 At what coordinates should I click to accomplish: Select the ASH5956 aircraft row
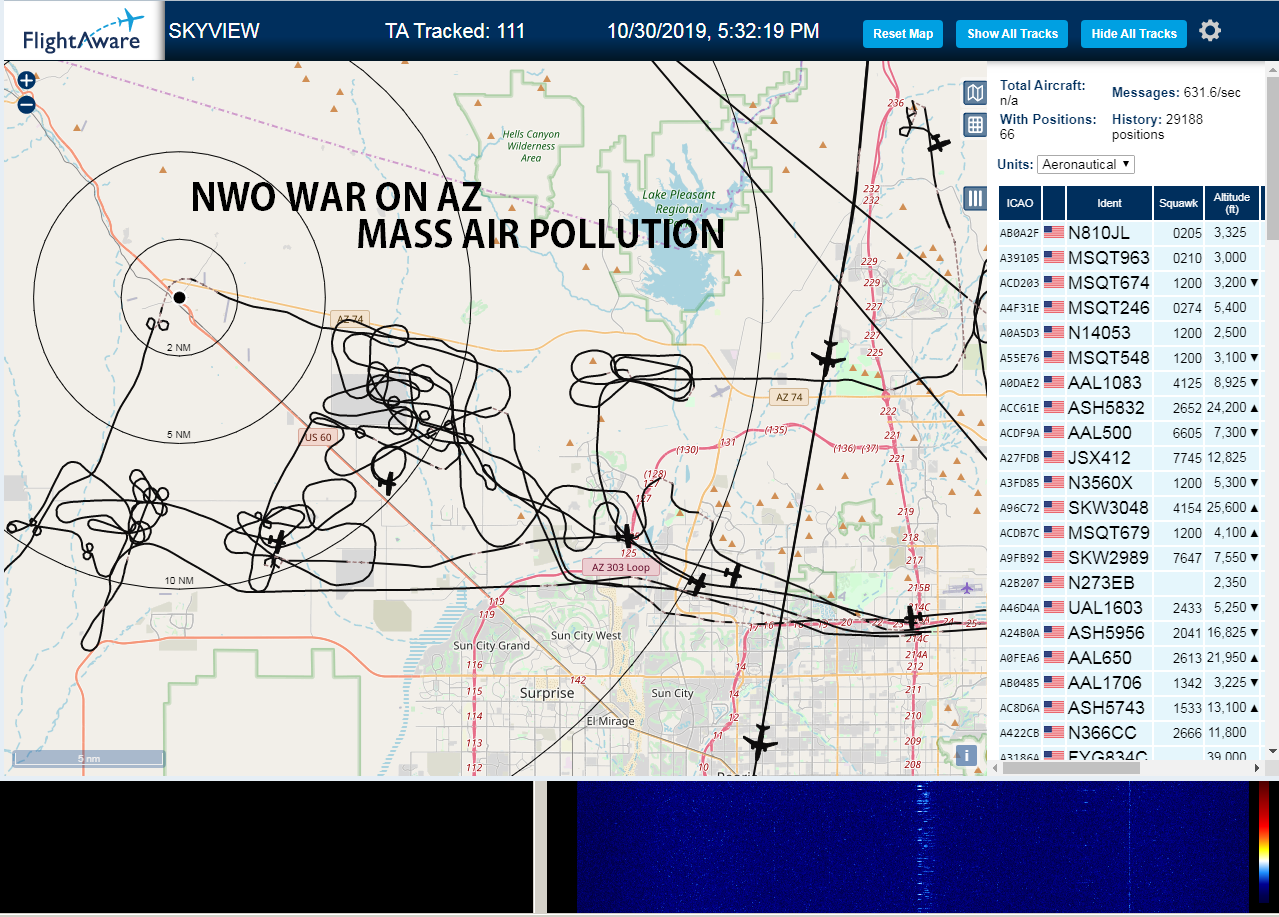click(x=1130, y=632)
